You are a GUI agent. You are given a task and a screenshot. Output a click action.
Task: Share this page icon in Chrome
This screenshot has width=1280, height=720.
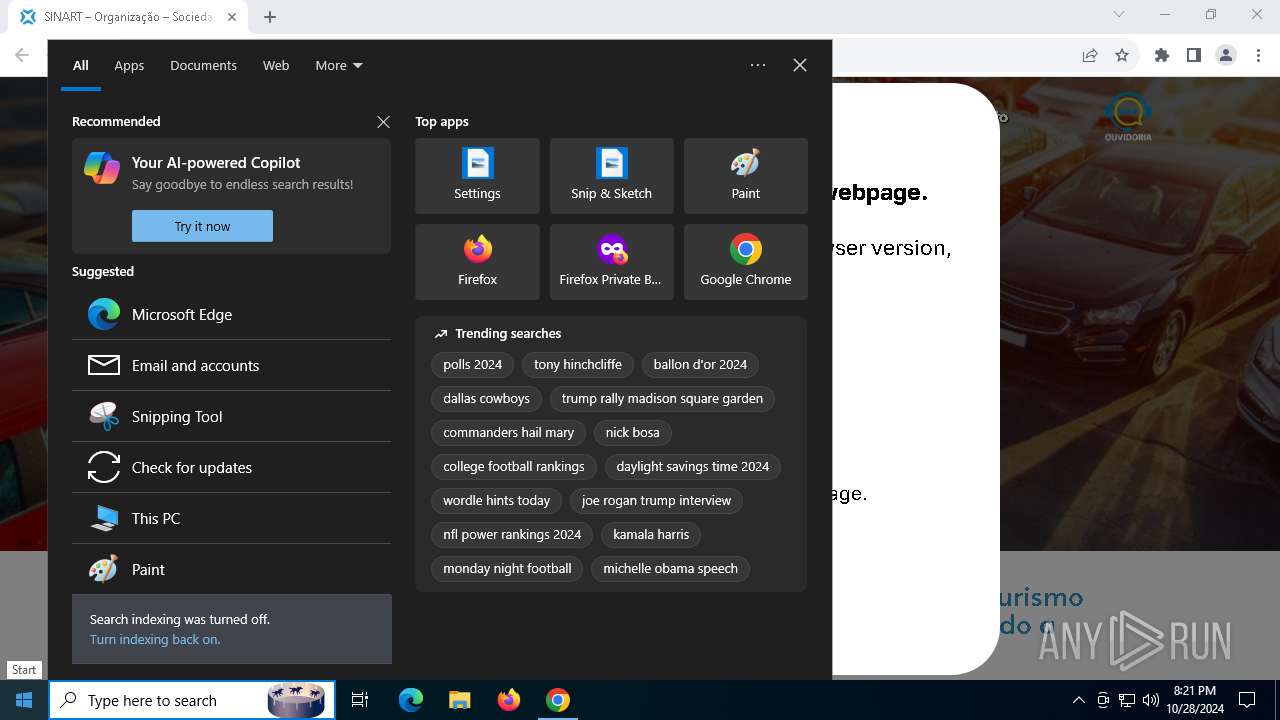[x=1090, y=55]
